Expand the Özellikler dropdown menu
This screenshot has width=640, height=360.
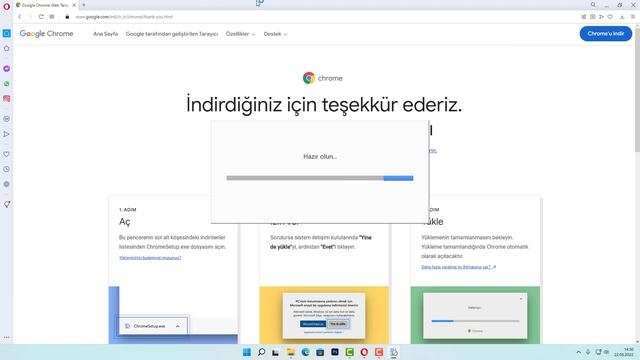[x=240, y=34]
